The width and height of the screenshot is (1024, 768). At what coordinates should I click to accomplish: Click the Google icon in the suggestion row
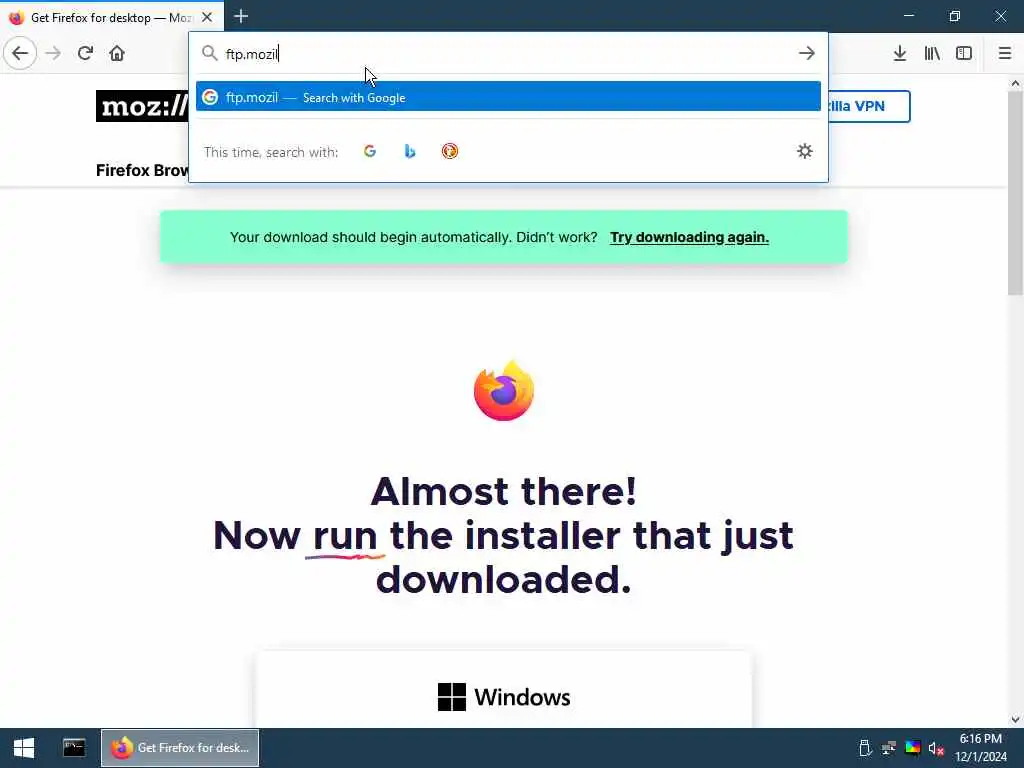click(x=210, y=97)
